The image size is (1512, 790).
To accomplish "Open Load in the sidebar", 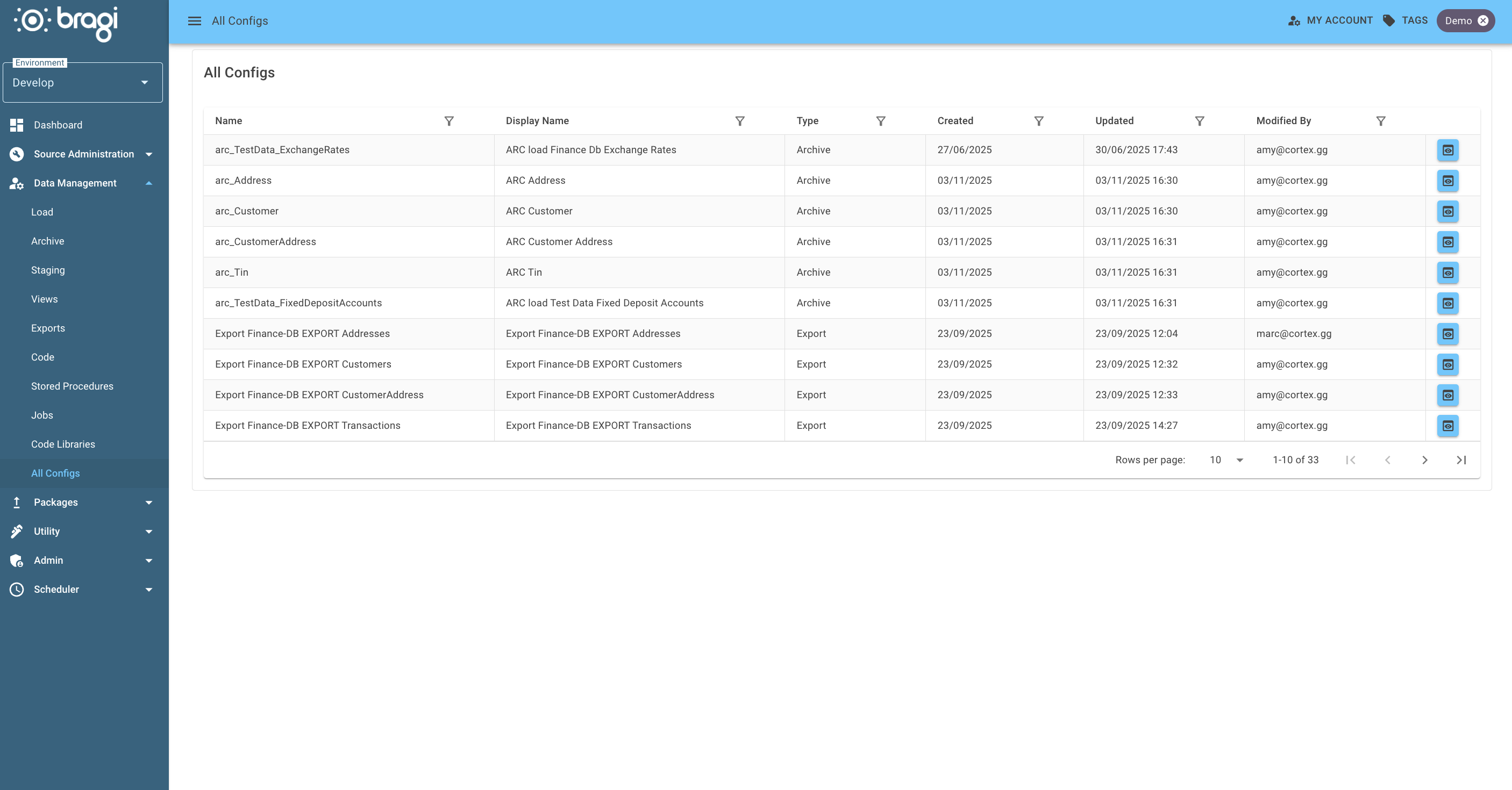I will tap(84, 212).
